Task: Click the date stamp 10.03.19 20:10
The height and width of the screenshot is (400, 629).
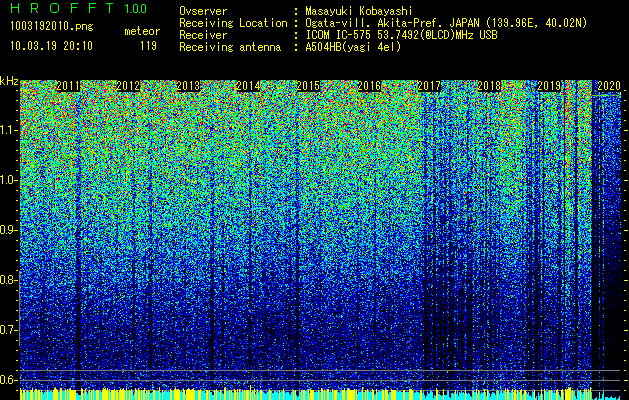Action: coord(51,46)
